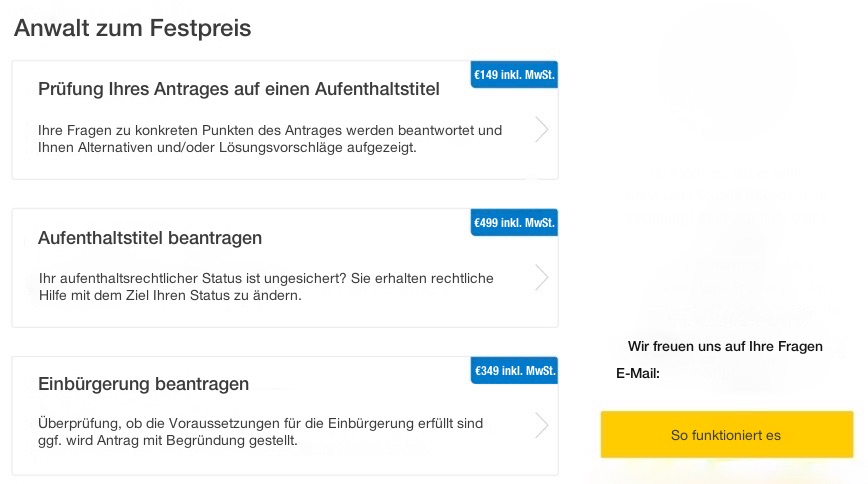The image size is (868, 484).
Task: Click the Anwalt zum Festpreis heading
Action: (132, 28)
